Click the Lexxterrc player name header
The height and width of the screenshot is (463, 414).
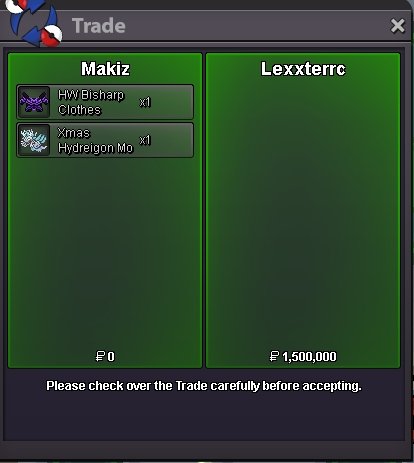[303, 69]
